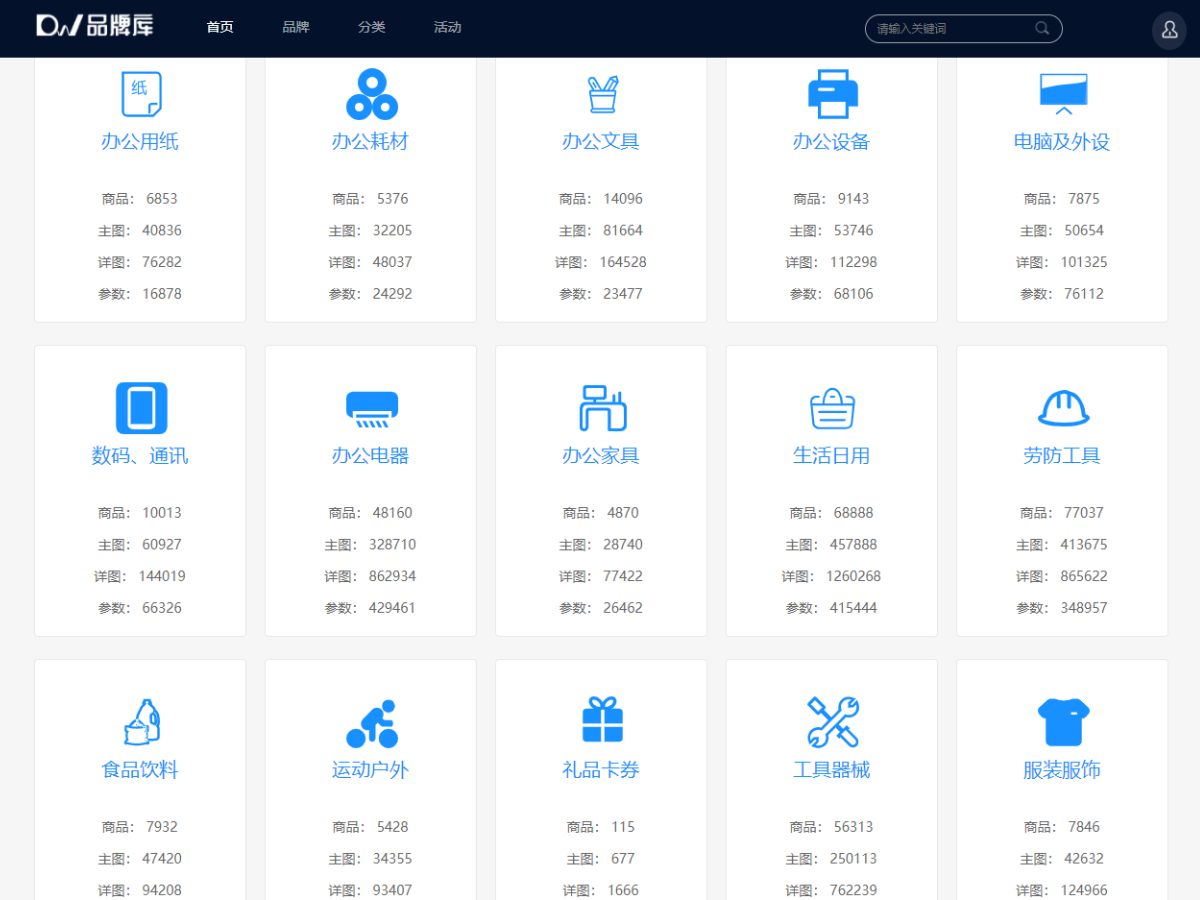Click the 生活日用 basket icon
Image resolution: width=1200 pixels, height=900 pixels.
833,408
